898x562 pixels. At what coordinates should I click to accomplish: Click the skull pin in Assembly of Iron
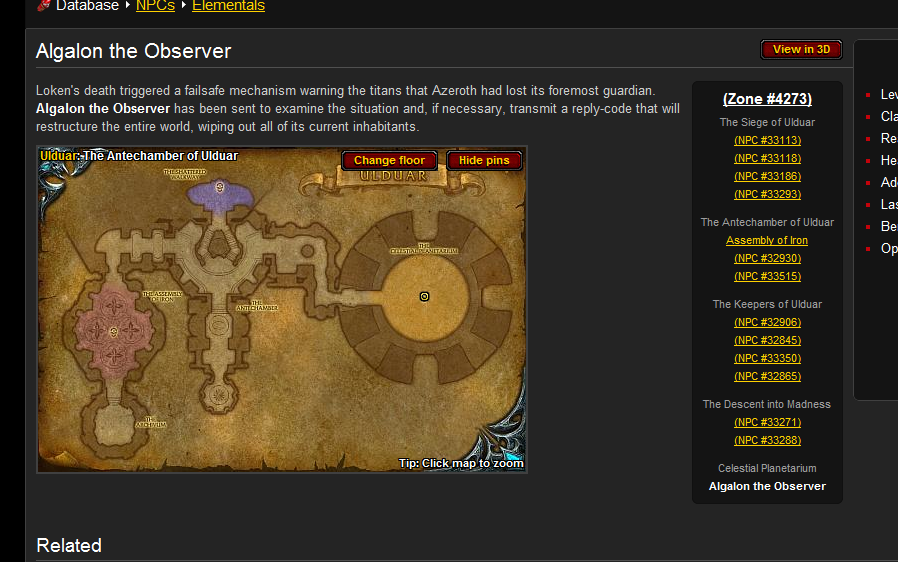pyautogui.click(x=113, y=332)
